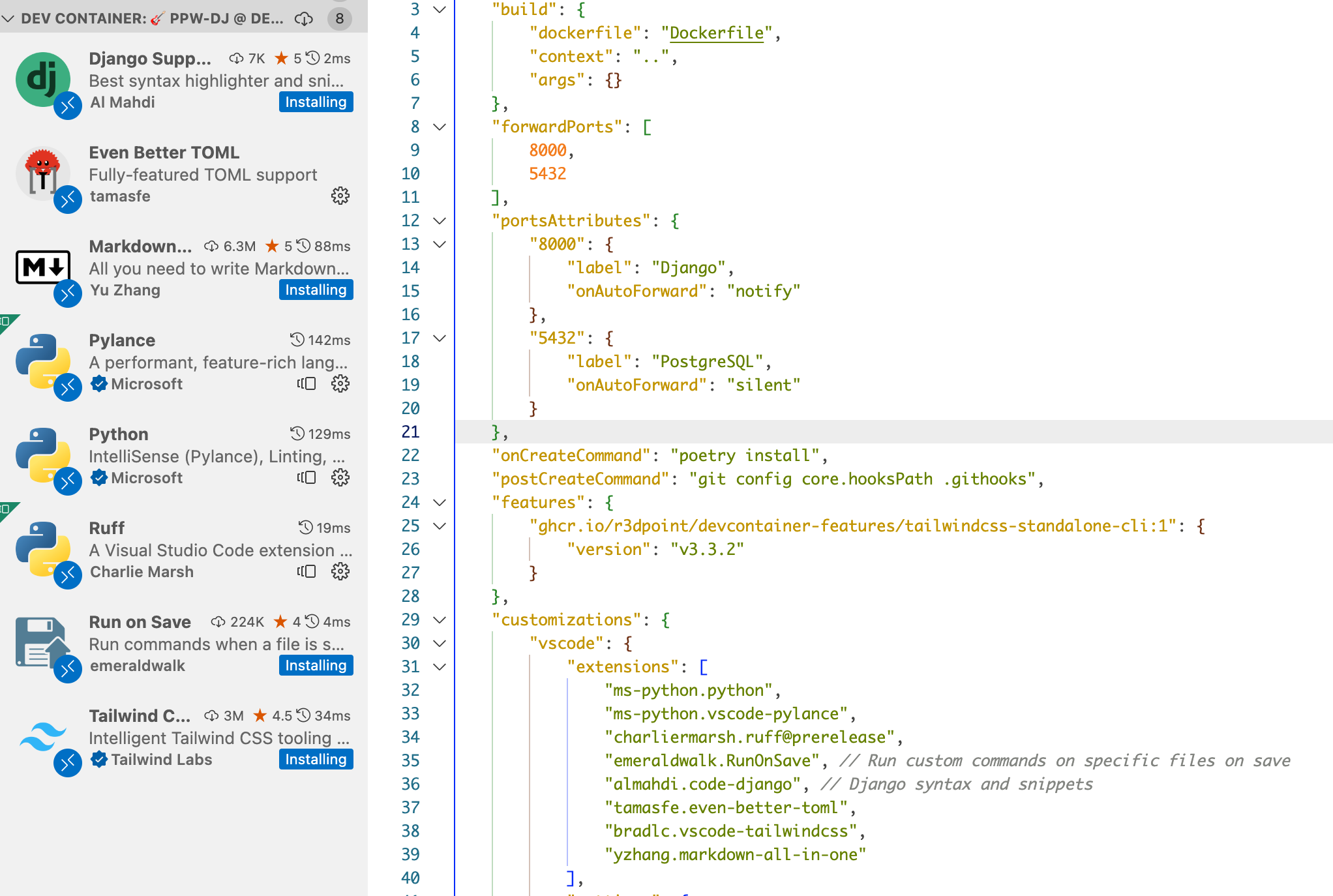Click the Installing button on Django Support
The image size is (1333, 896).
click(316, 102)
